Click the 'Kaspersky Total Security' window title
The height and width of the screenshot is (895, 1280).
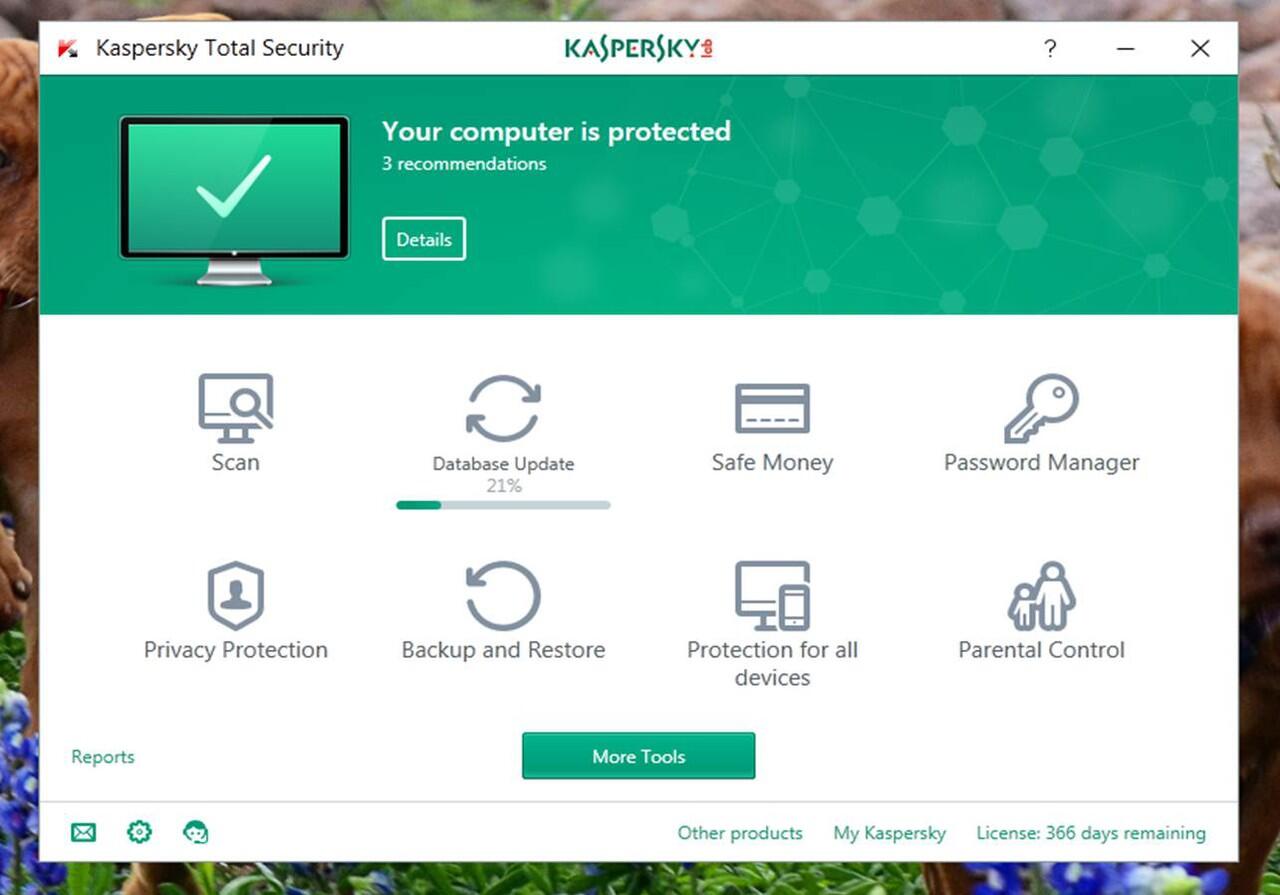219,48
